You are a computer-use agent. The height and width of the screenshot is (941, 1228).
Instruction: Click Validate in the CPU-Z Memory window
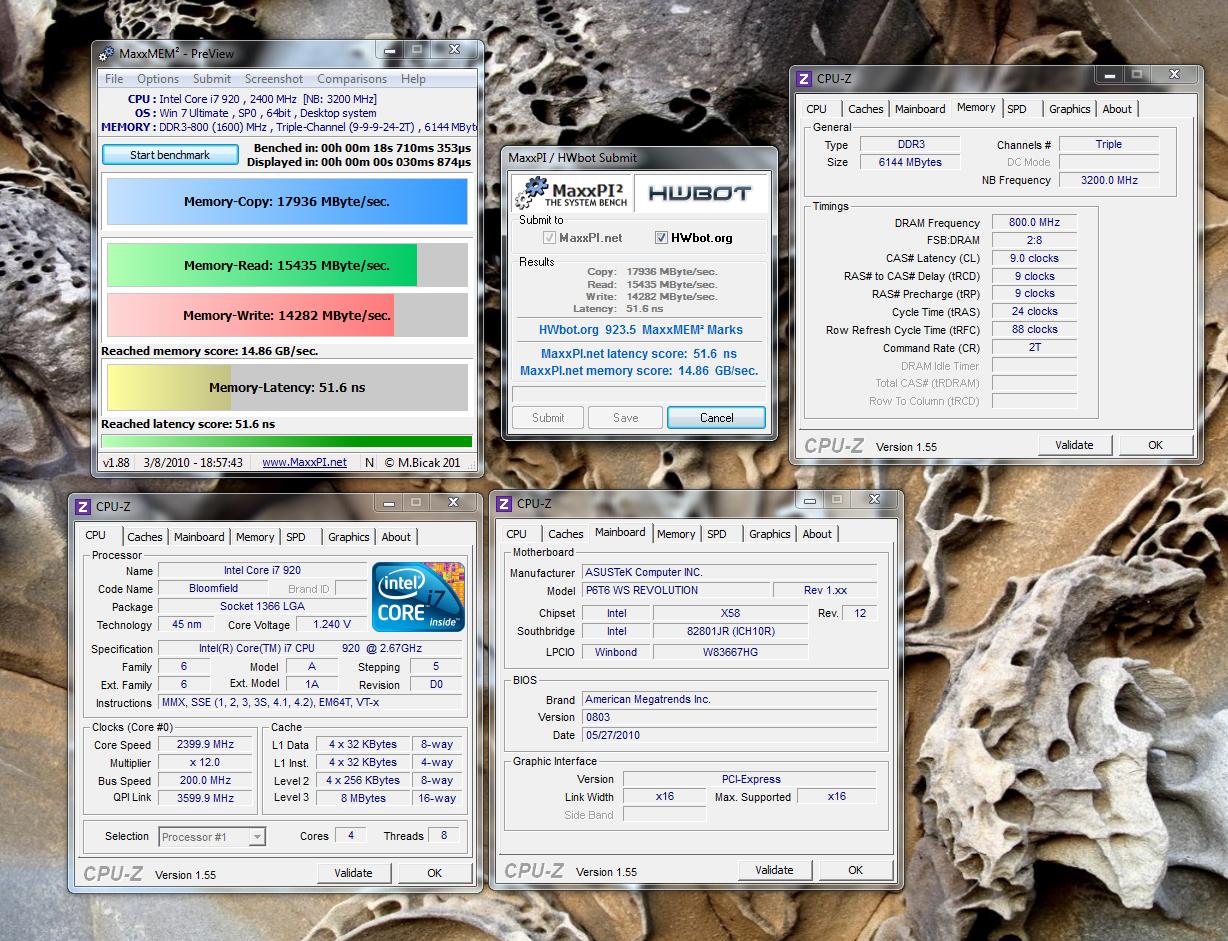[1074, 445]
